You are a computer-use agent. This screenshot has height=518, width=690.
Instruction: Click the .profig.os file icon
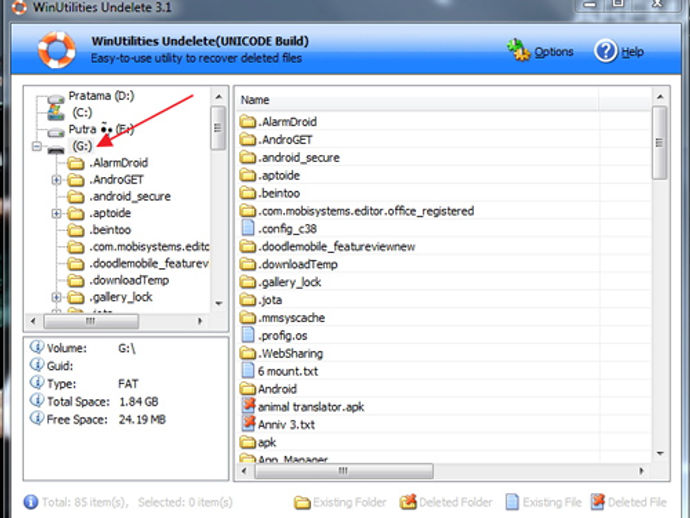click(x=248, y=335)
